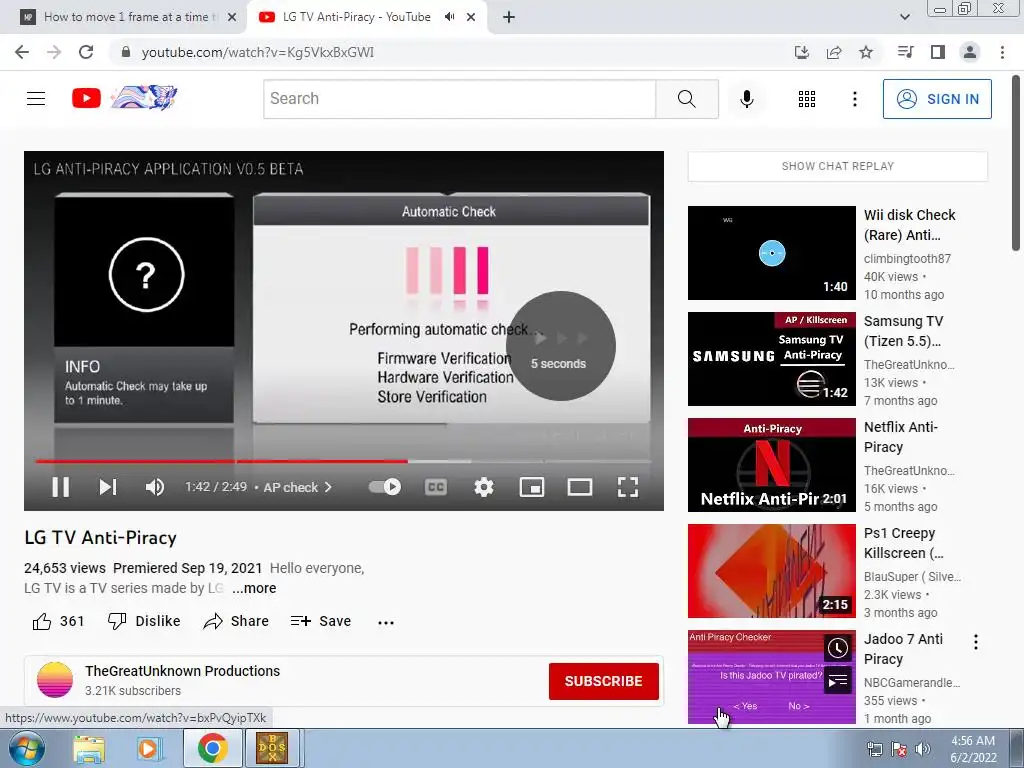Add Jadoo video to Watch later
This screenshot has height=768, width=1024.
click(x=838, y=648)
